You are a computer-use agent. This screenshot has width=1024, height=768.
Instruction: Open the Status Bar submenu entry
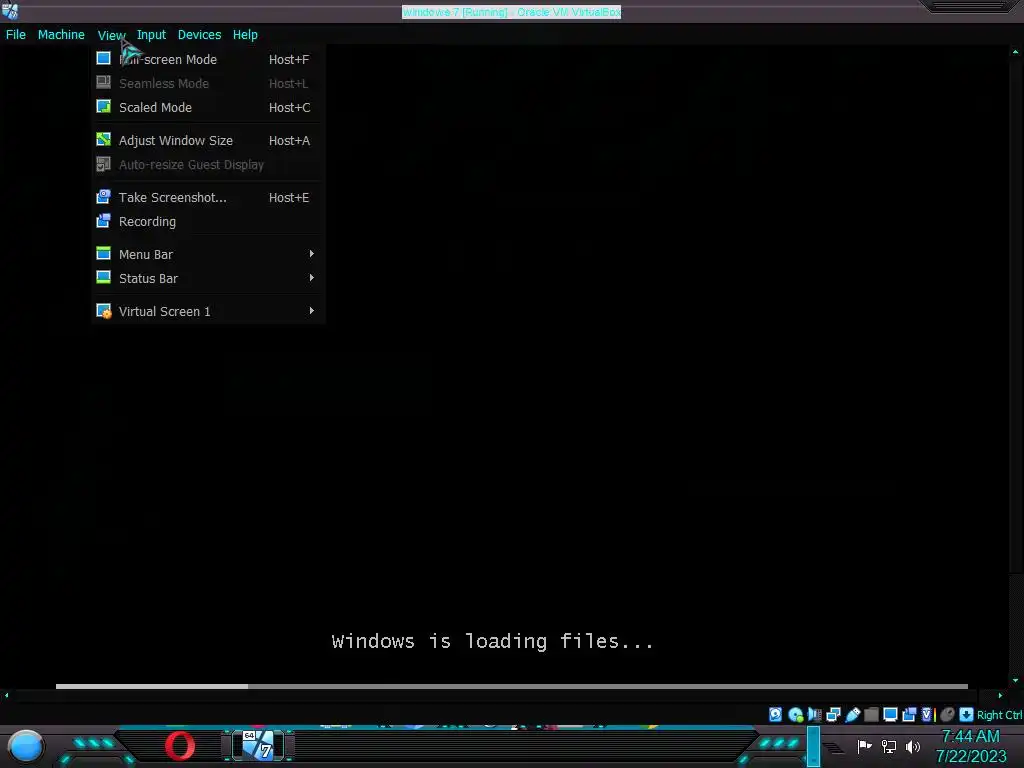coord(207,278)
